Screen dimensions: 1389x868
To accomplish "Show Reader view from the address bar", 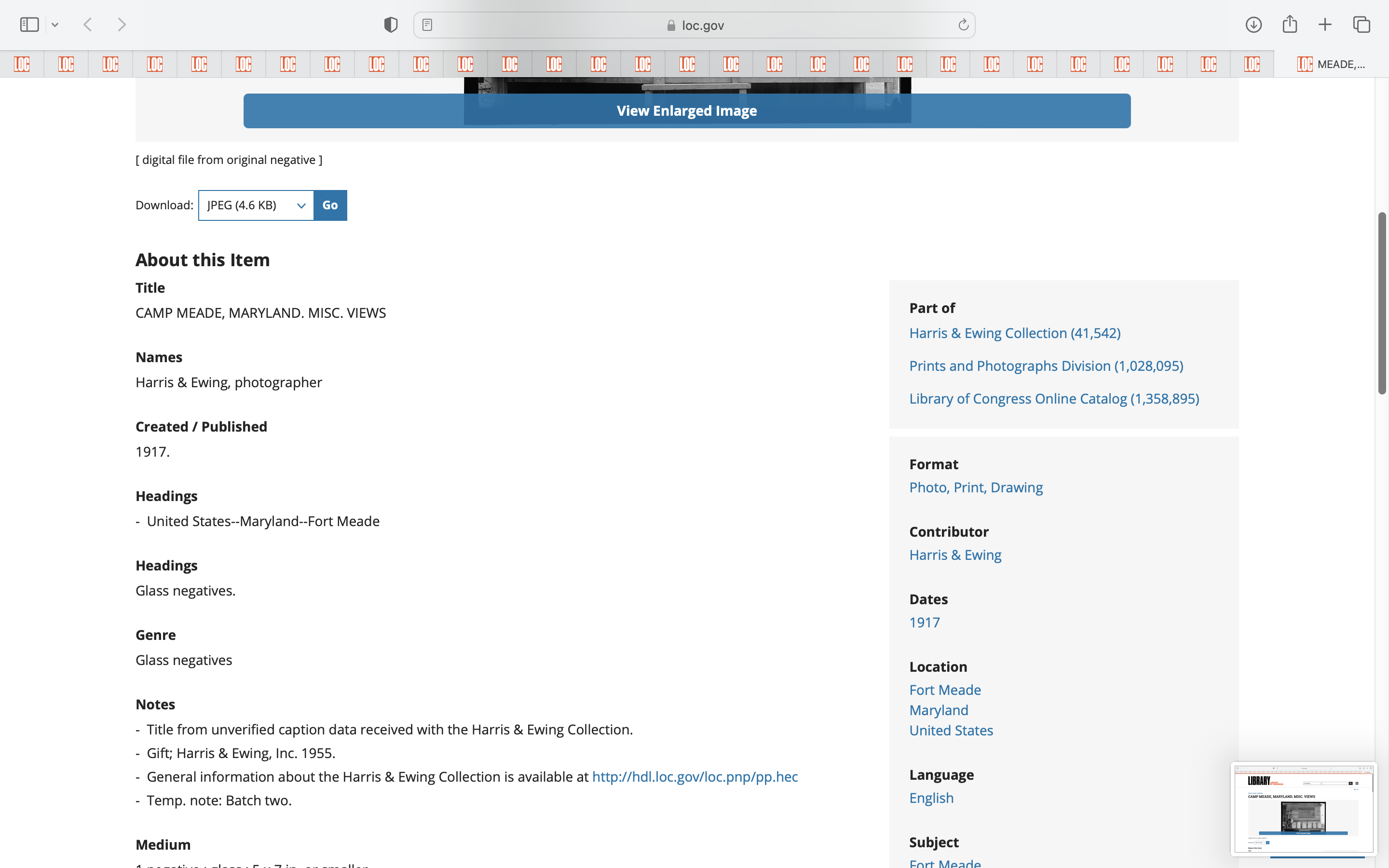I will [427, 25].
